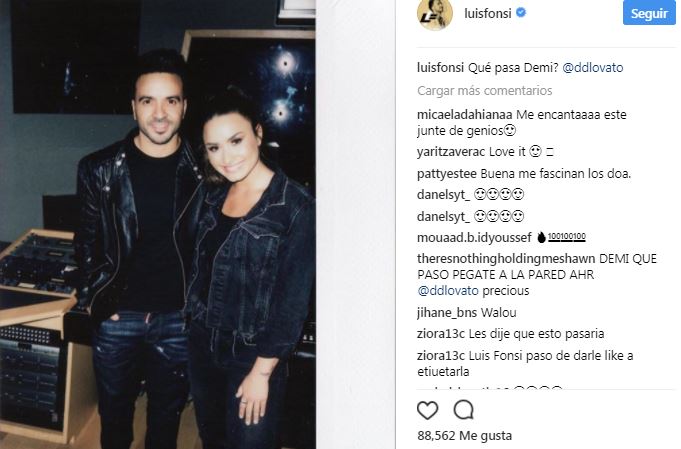Viewport: 681px width, 449px height.
Task: Open luisfonsi profile avatar picture
Action: 435,13
